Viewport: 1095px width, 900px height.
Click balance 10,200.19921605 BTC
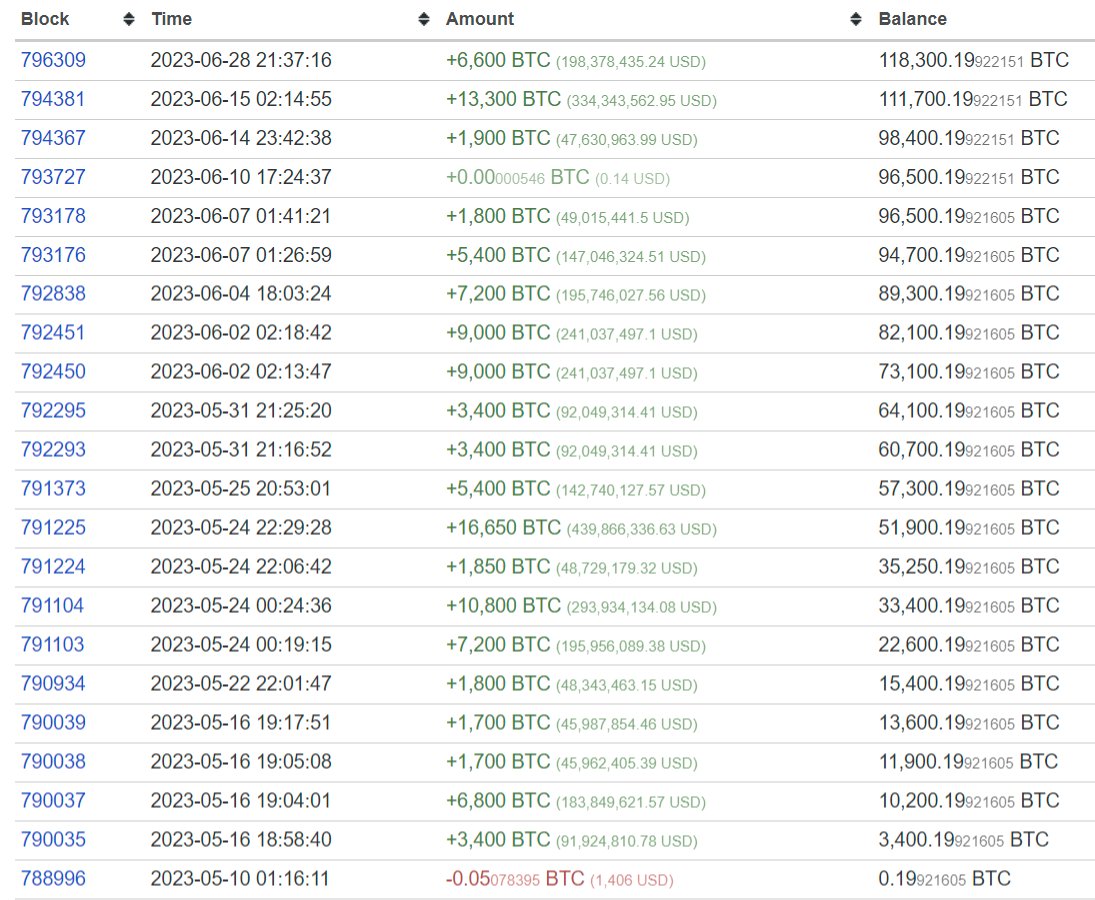pos(969,801)
